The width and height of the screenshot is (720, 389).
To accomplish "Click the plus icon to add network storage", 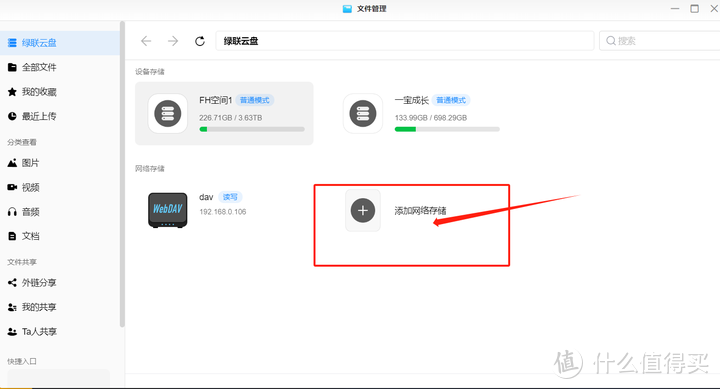I will click(x=363, y=210).
